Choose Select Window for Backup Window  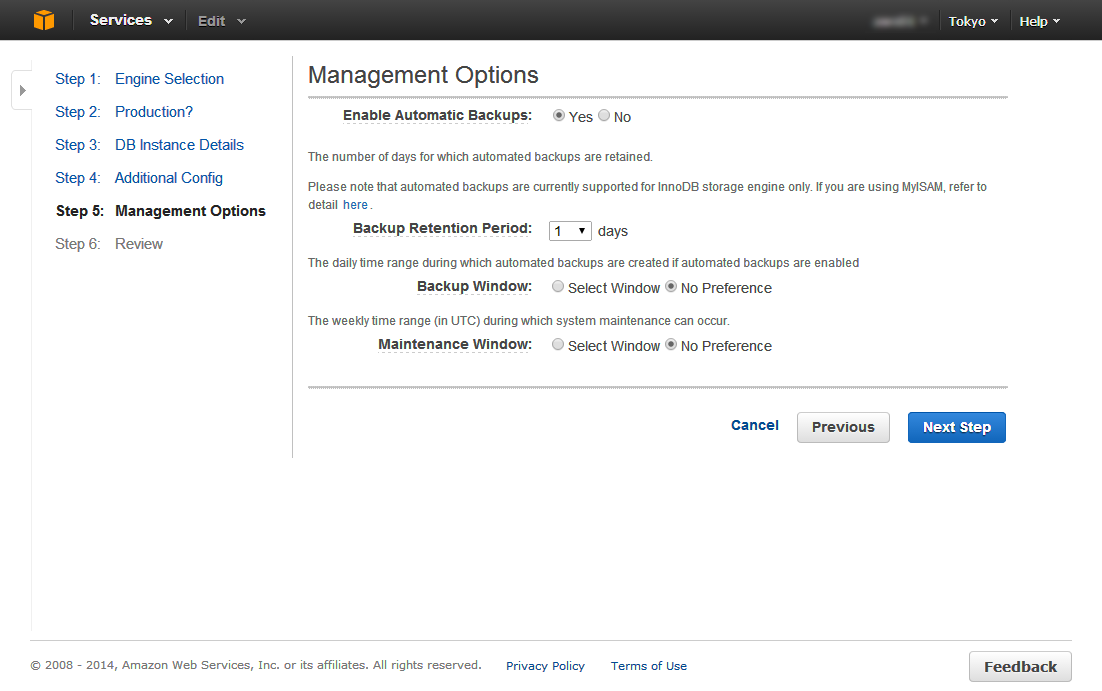tap(558, 287)
